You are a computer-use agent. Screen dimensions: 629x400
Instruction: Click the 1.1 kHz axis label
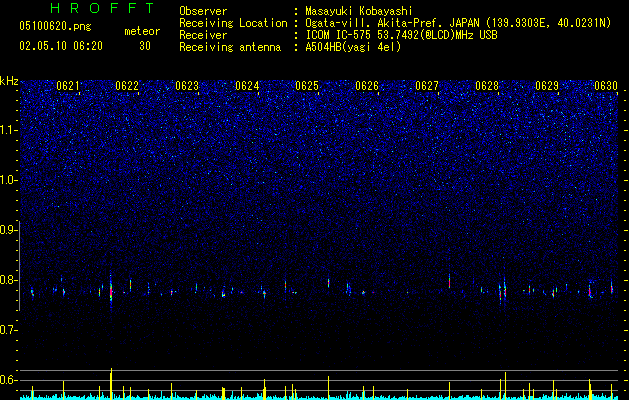(8, 130)
